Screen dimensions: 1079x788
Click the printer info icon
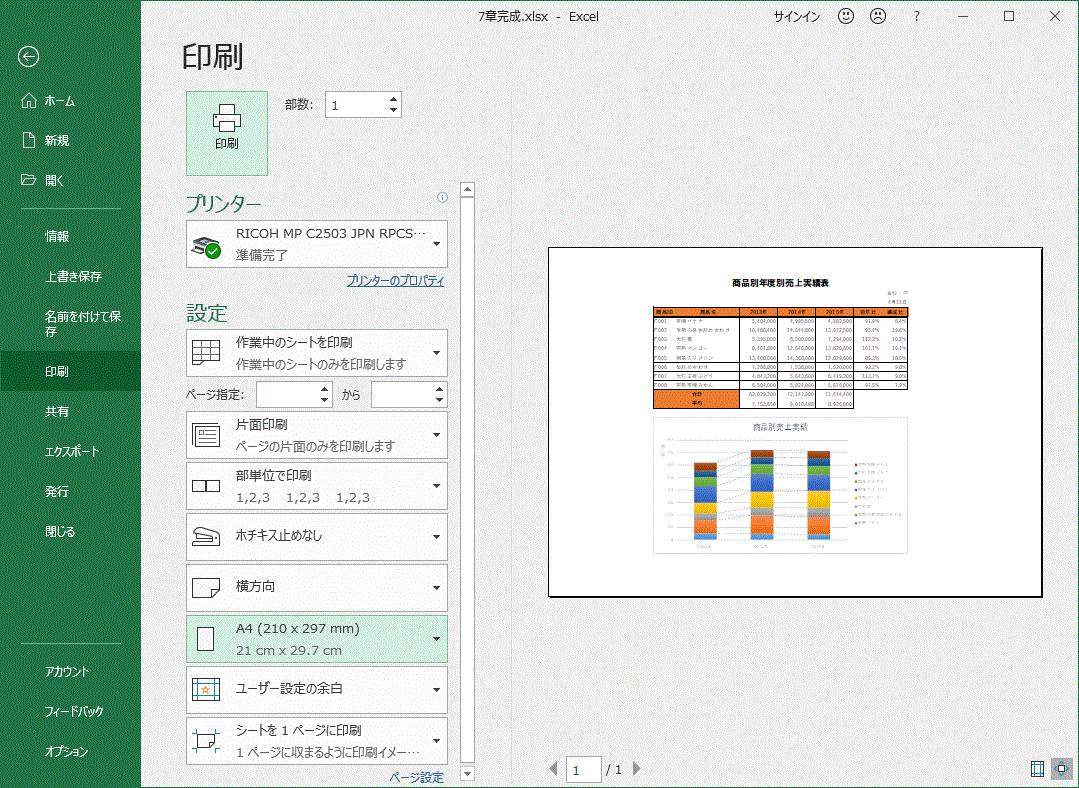point(442,198)
